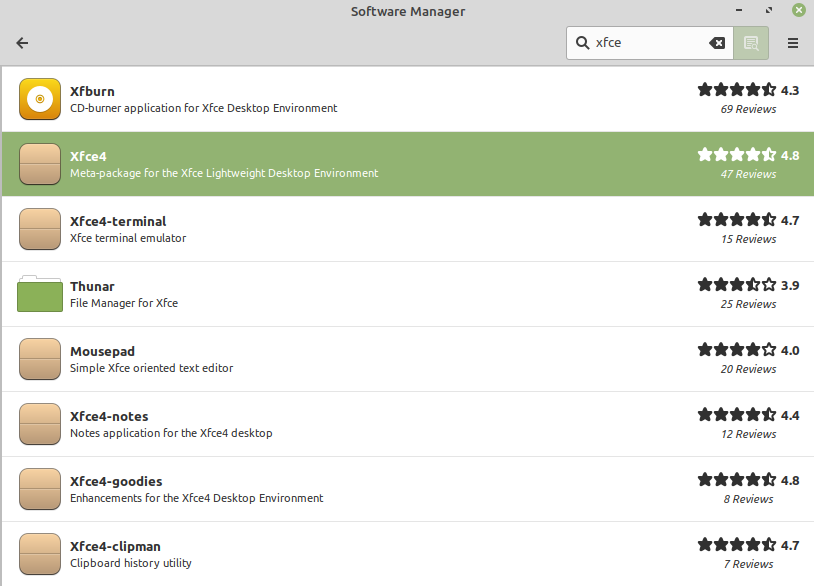Open the Xfce4 title

click(88, 156)
